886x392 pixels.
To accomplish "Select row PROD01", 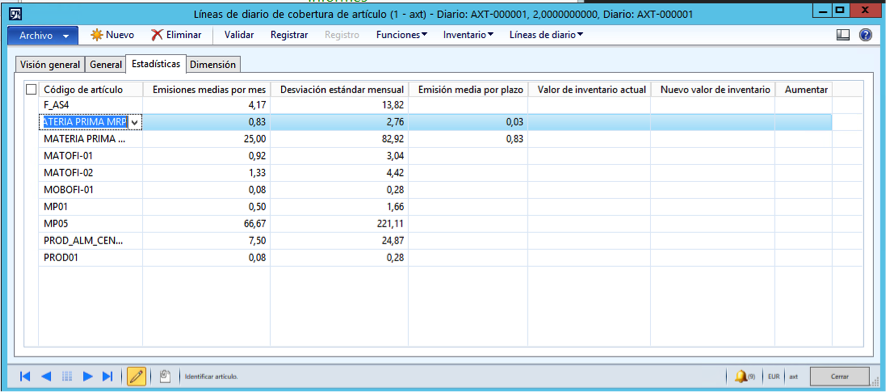I will point(435,258).
